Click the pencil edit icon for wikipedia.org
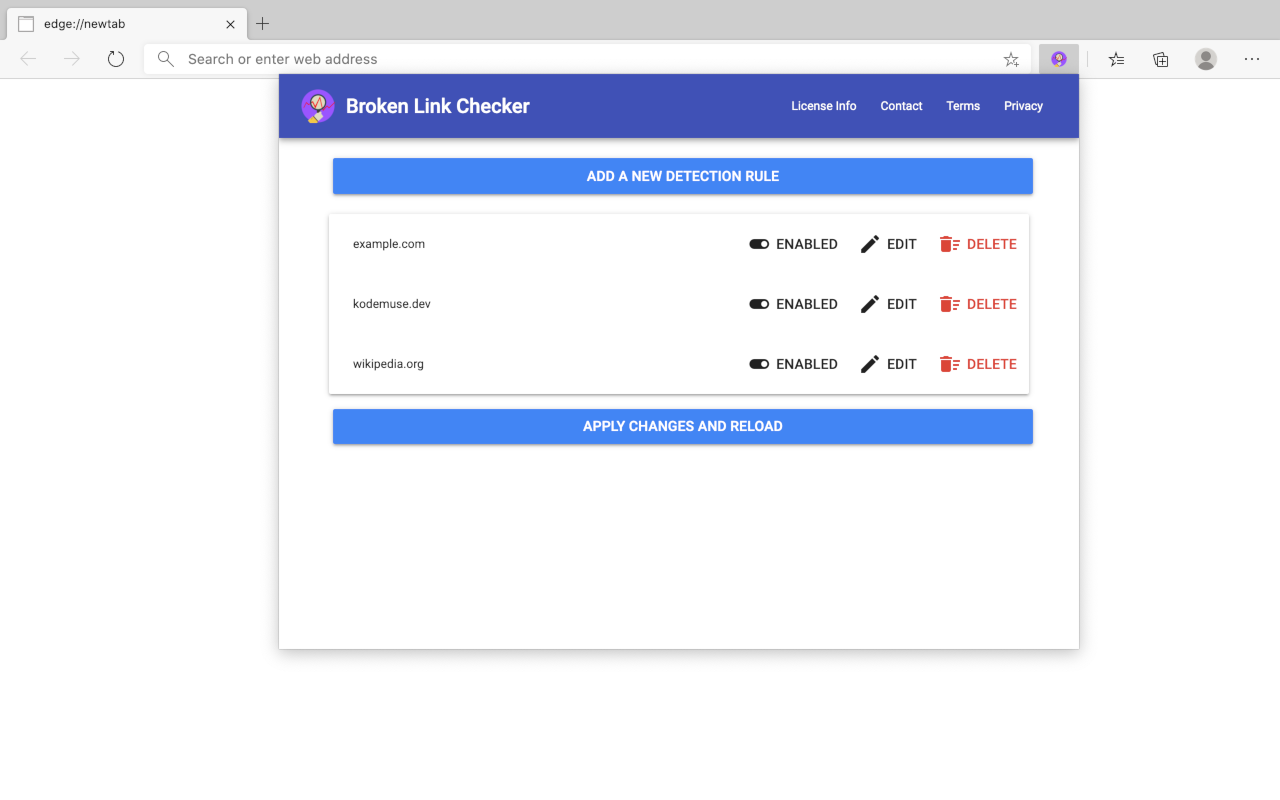The height and width of the screenshot is (800, 1280). (x=870, y=364)
